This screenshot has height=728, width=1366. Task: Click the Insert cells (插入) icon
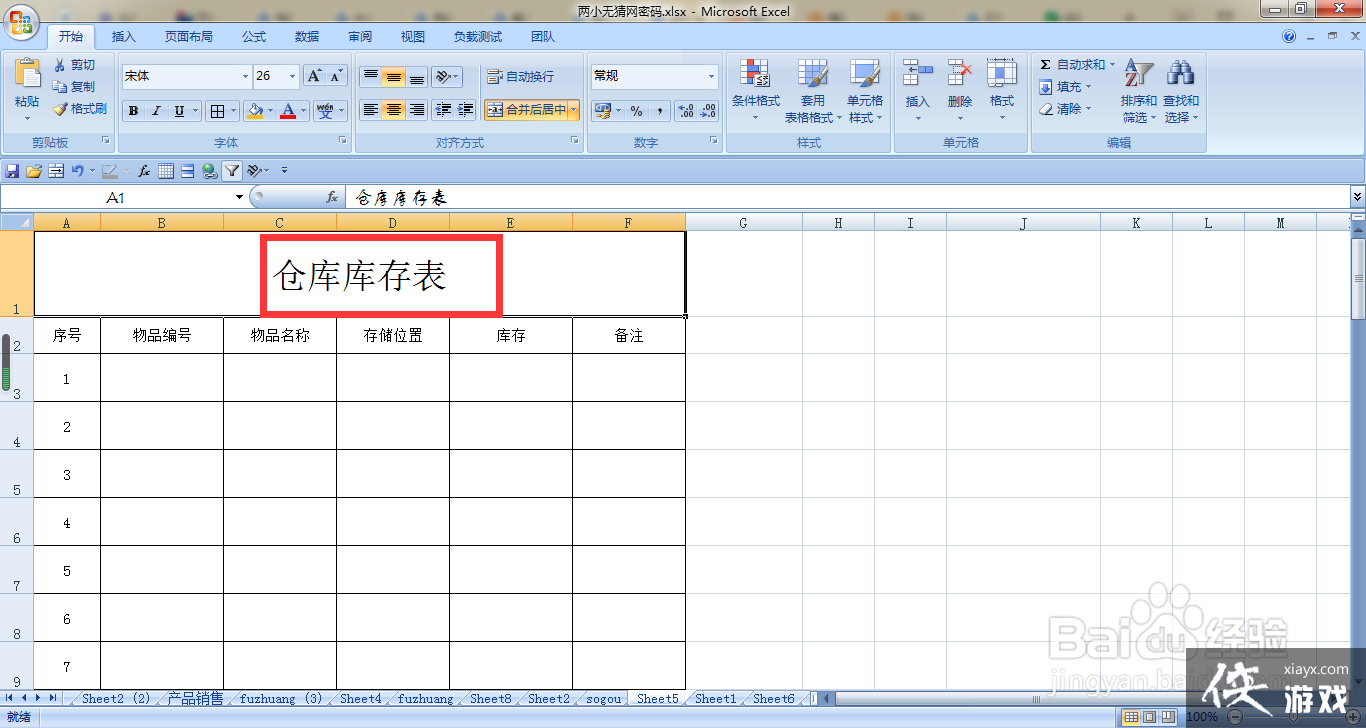(x=917, y=74)
